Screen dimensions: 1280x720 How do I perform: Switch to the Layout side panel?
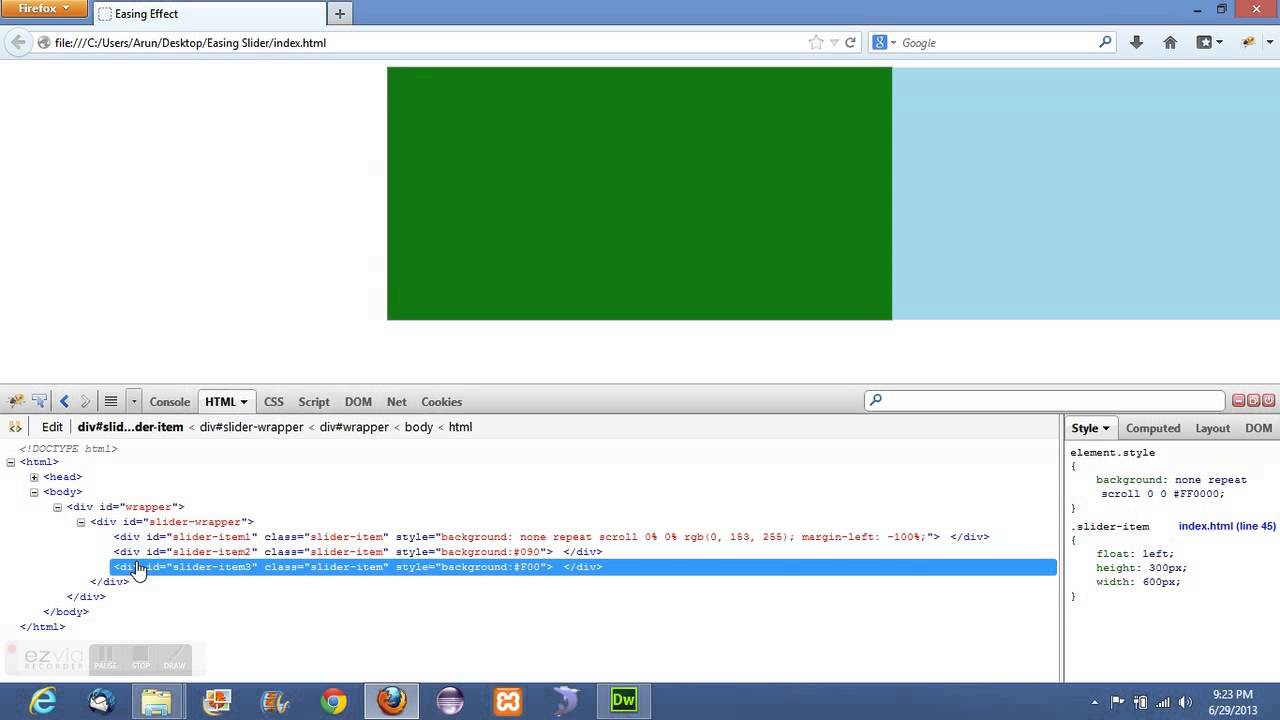click(1212, 428)
